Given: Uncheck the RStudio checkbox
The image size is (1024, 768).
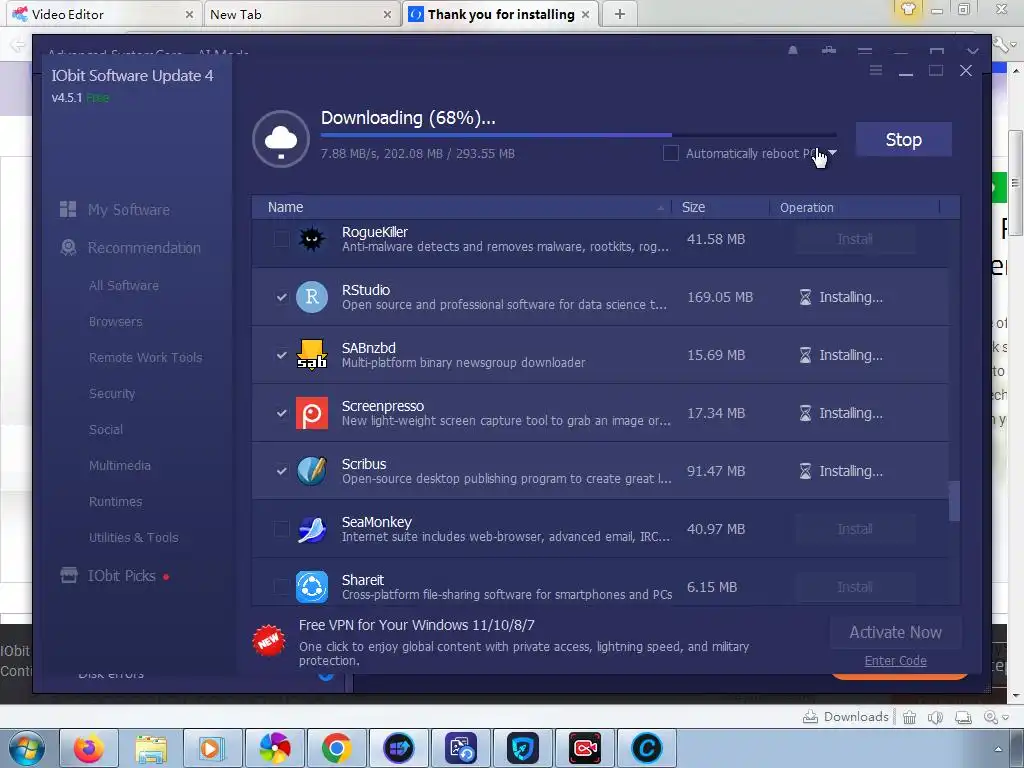Looking at the screenshot, I should 281,297.
